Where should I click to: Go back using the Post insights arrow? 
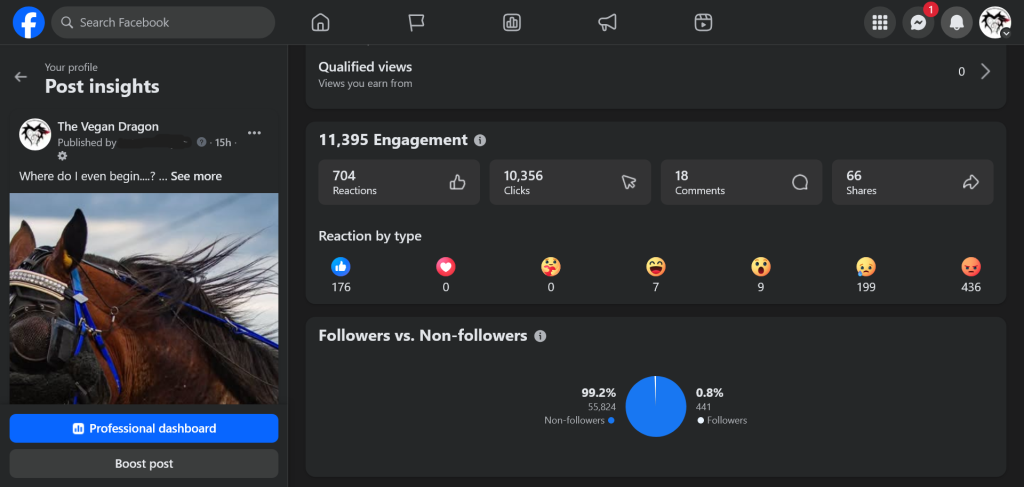coord(21,77)
